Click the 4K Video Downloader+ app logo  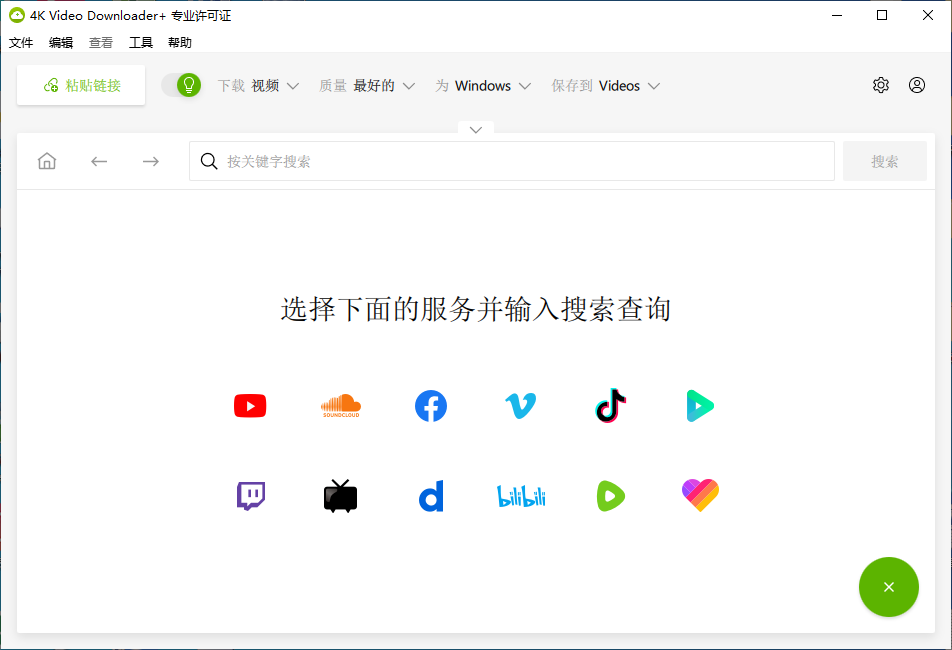click(x=16, y=15)
